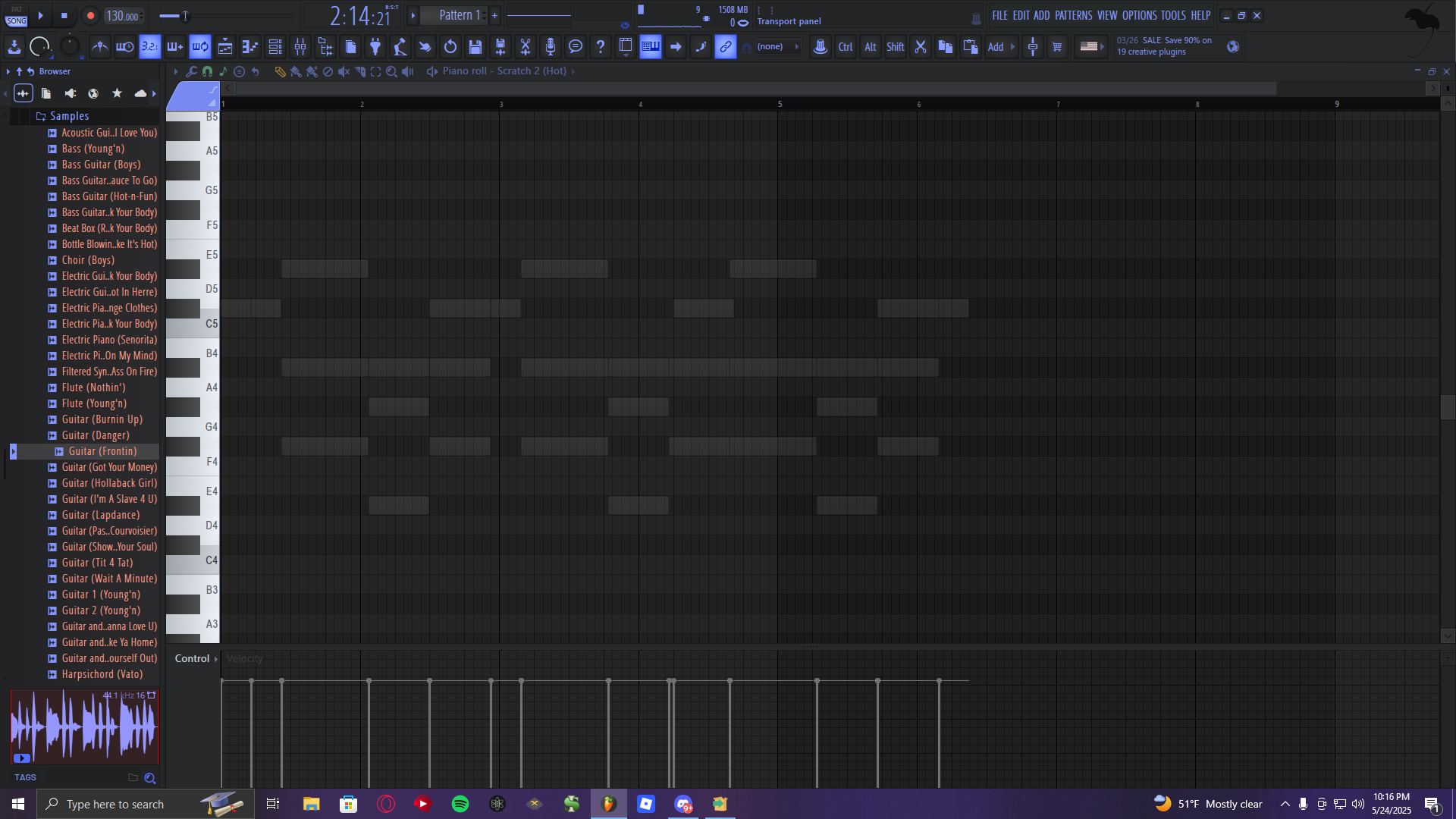
Task: Click the metronome icon in toolbar
Action: pos(100,47)
